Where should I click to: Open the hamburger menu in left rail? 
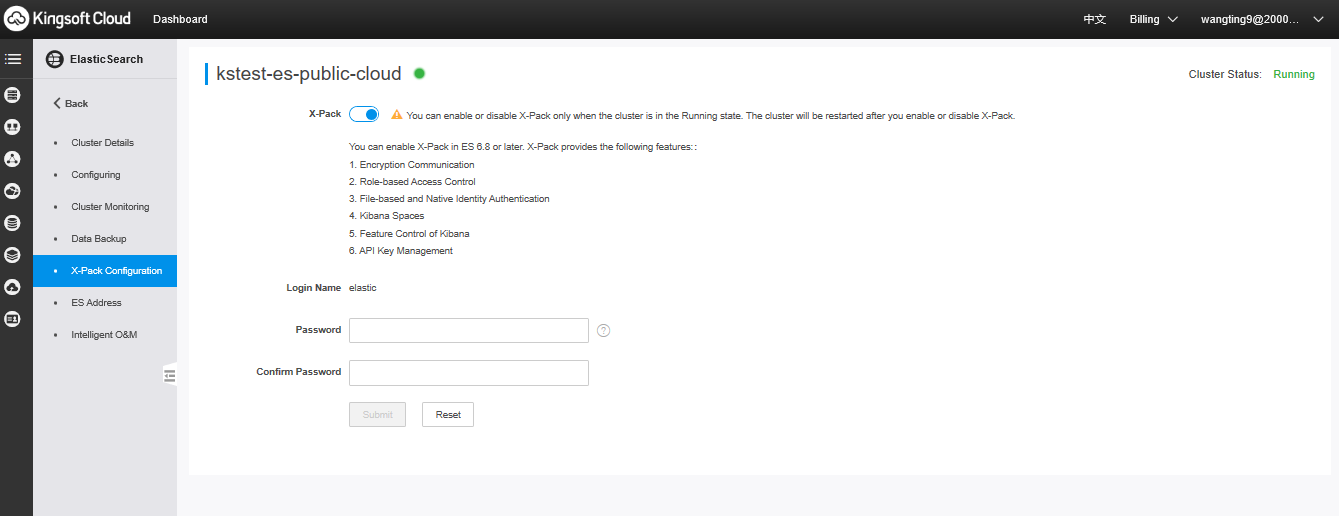coord(13,59)
